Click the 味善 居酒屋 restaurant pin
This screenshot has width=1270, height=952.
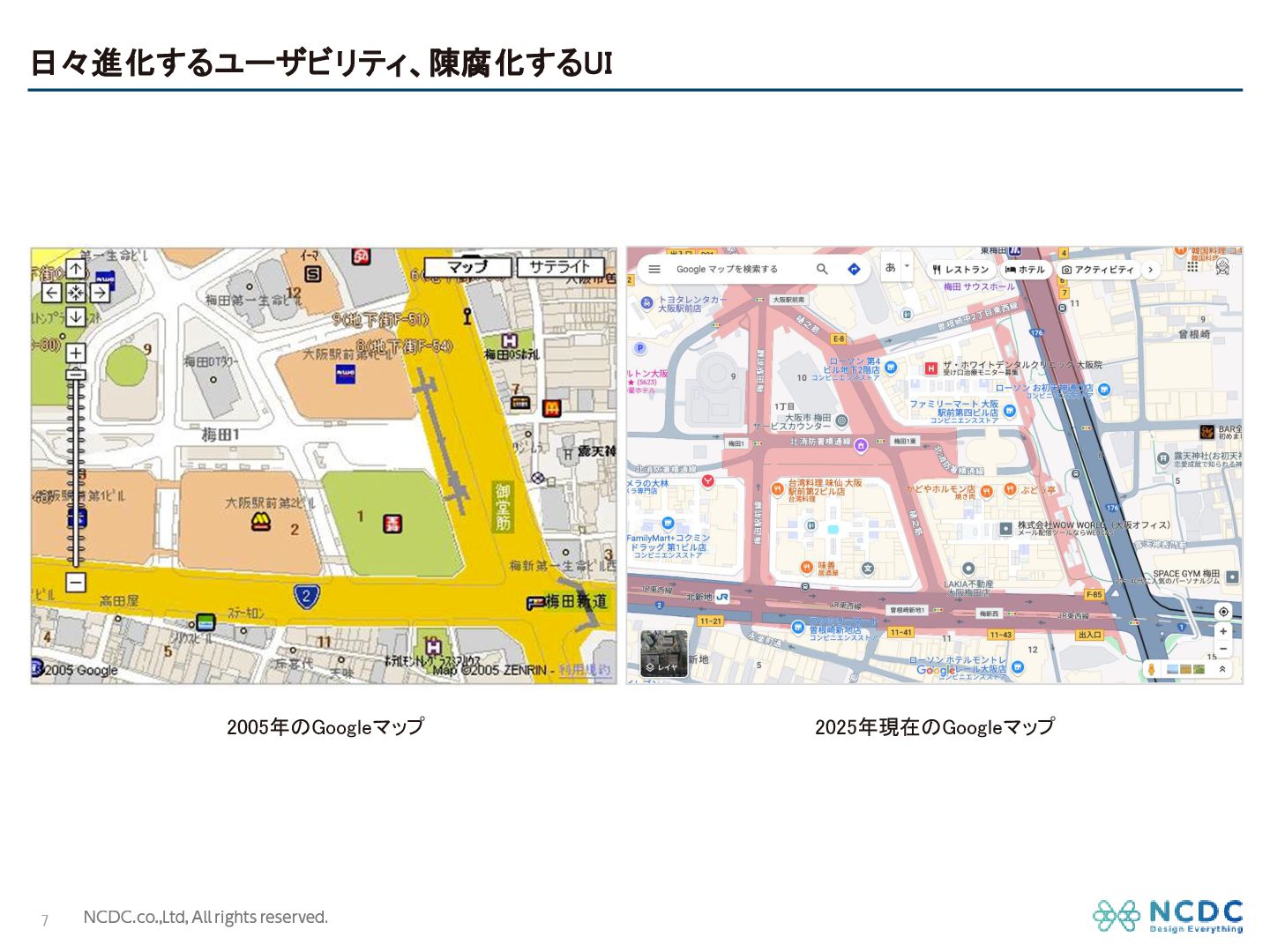(806, 567)
